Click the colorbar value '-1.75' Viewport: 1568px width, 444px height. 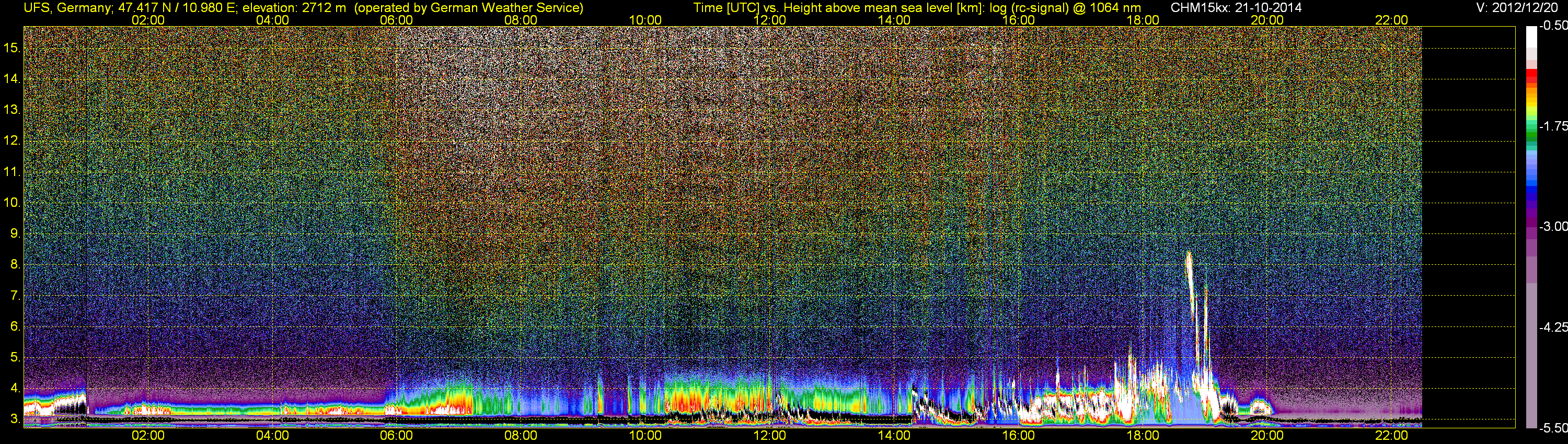[x=1553, y=126]
